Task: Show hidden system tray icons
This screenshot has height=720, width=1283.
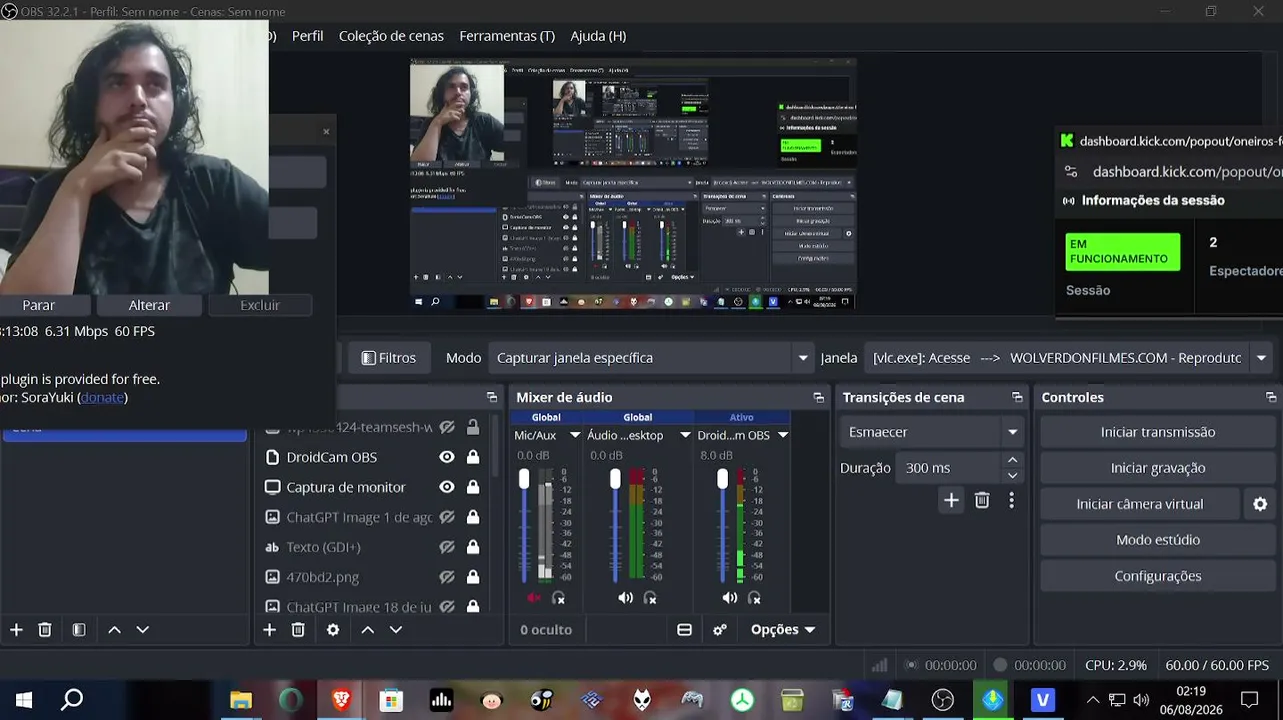Action: tap(1092, 700)
